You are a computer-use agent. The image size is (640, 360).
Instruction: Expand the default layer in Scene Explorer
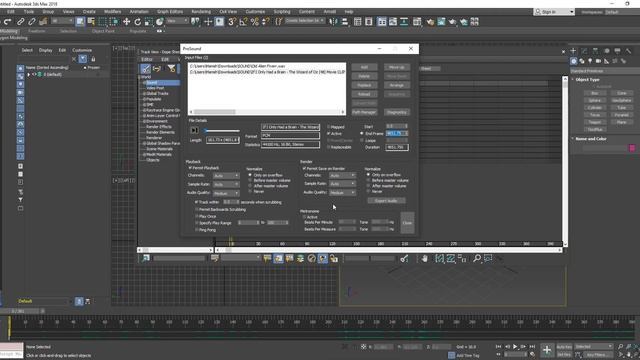click(29, 75)
